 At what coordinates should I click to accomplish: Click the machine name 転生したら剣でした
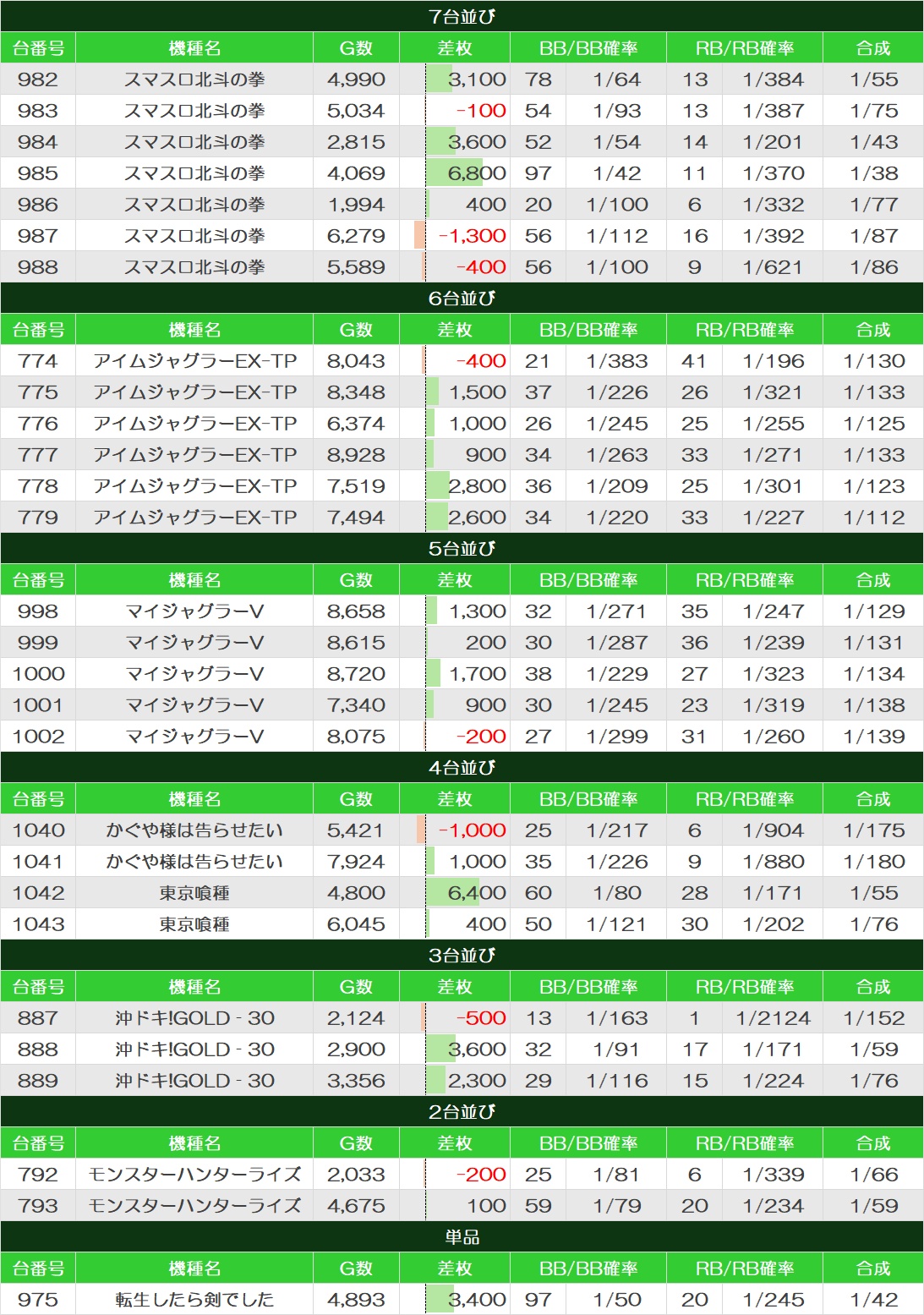pos(194,1300)
